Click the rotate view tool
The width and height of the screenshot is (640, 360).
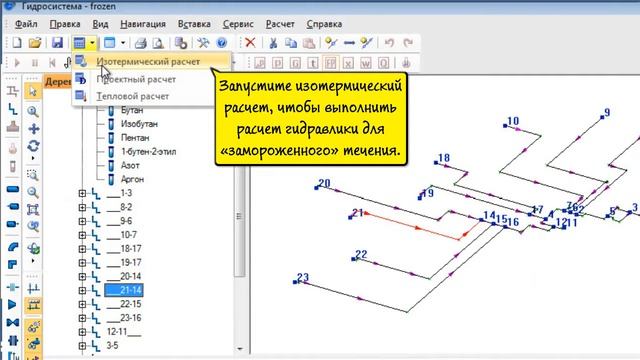coord(33,146)
